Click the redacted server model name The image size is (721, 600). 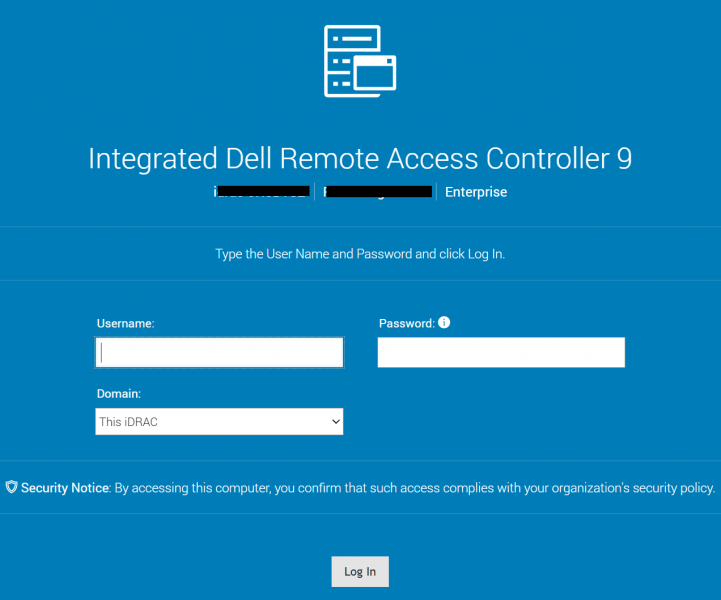coord(378,192)
